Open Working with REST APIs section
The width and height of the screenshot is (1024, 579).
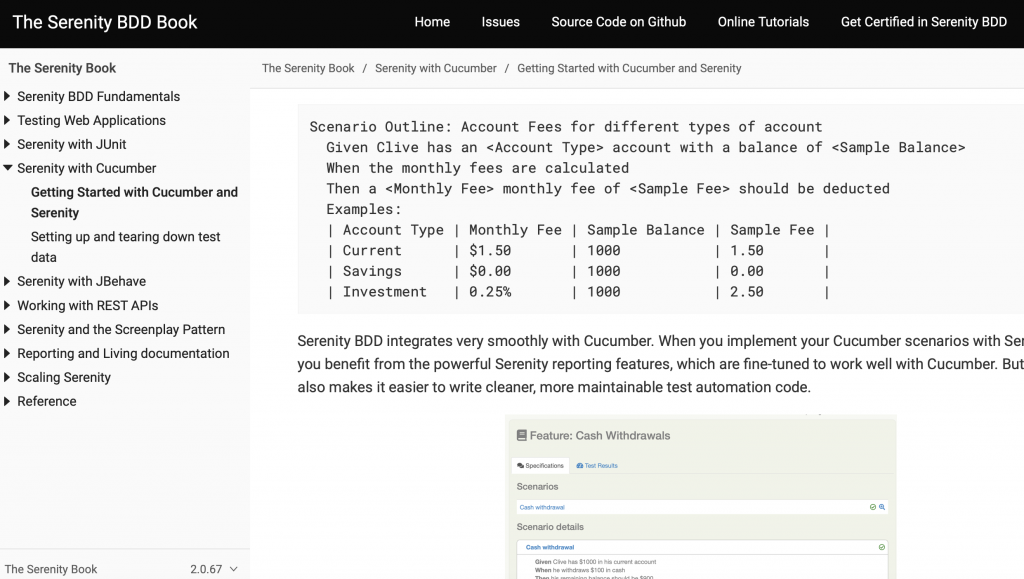(x=88, y=305)
